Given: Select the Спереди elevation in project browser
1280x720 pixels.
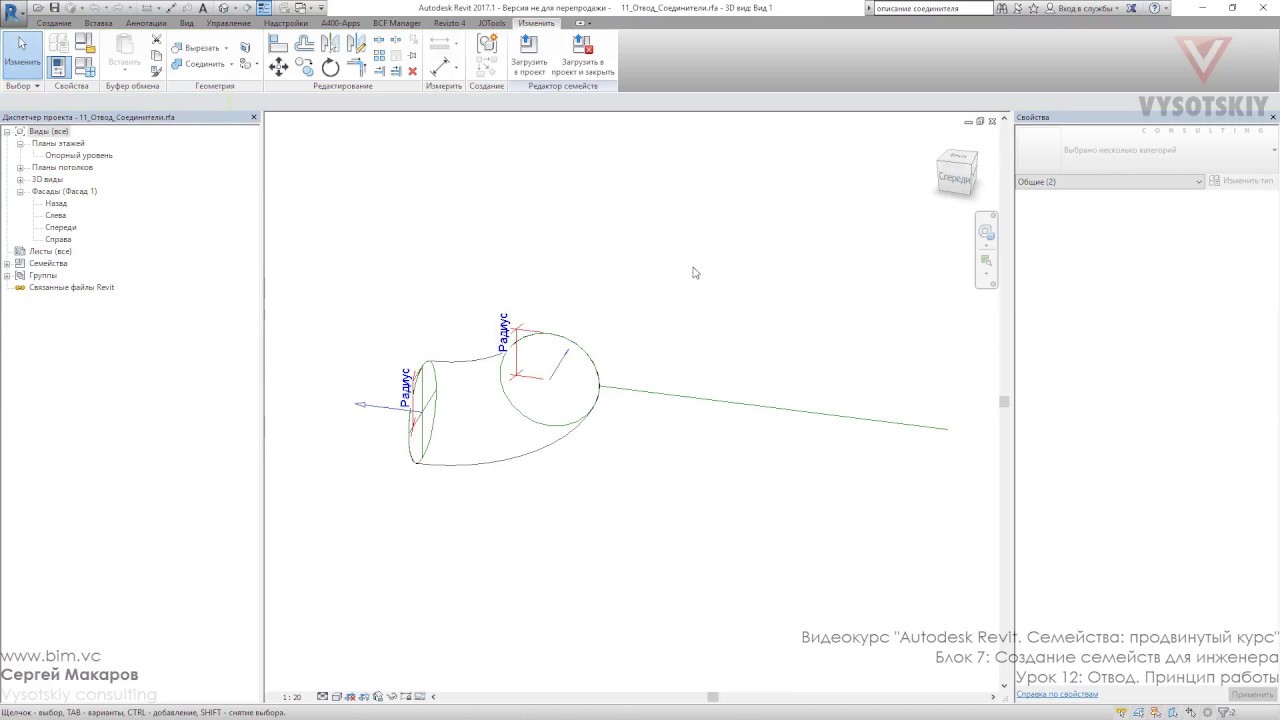Looking at the screenshot, I should tap(61, 228).
